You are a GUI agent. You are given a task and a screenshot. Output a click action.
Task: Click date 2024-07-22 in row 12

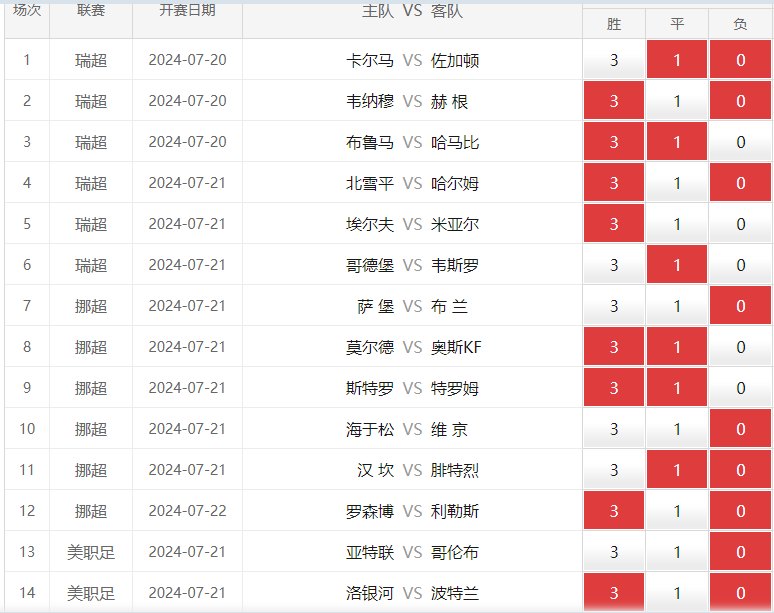tap(187, 510)
